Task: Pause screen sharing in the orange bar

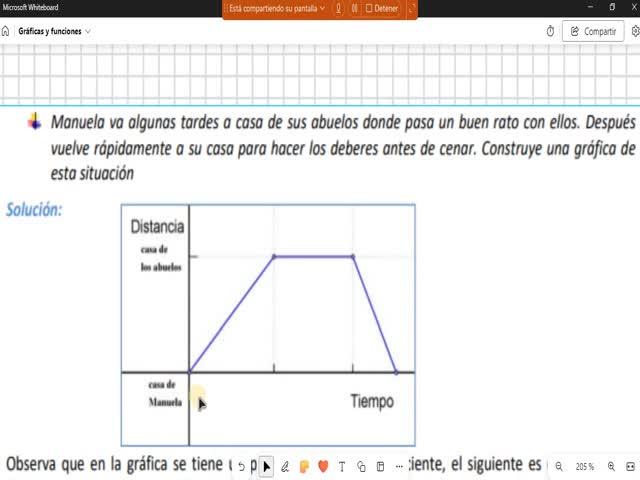Action: click(x=354, y=8)
